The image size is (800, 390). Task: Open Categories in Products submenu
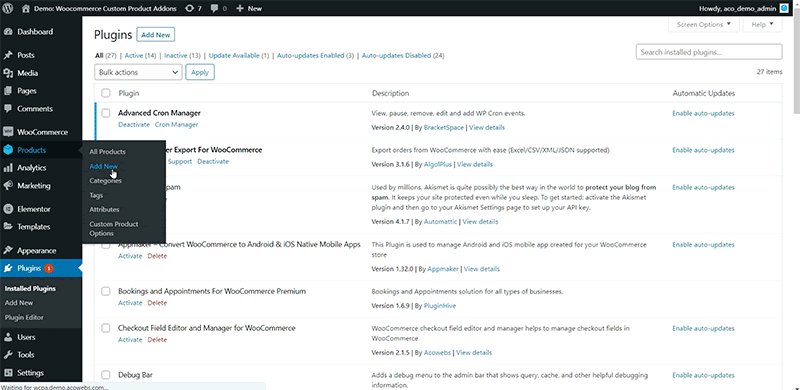[105, 181]
